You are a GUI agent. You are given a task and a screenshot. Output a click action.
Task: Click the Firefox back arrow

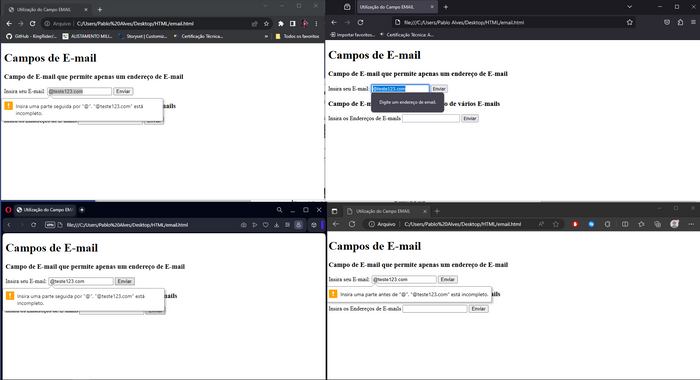pos(334,22)
